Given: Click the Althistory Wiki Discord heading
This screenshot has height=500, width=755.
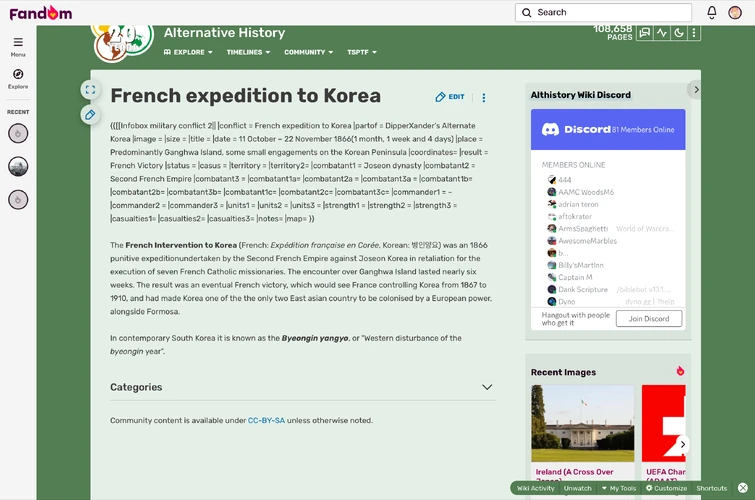Looking at the screenshot, I should coord(580,95).
